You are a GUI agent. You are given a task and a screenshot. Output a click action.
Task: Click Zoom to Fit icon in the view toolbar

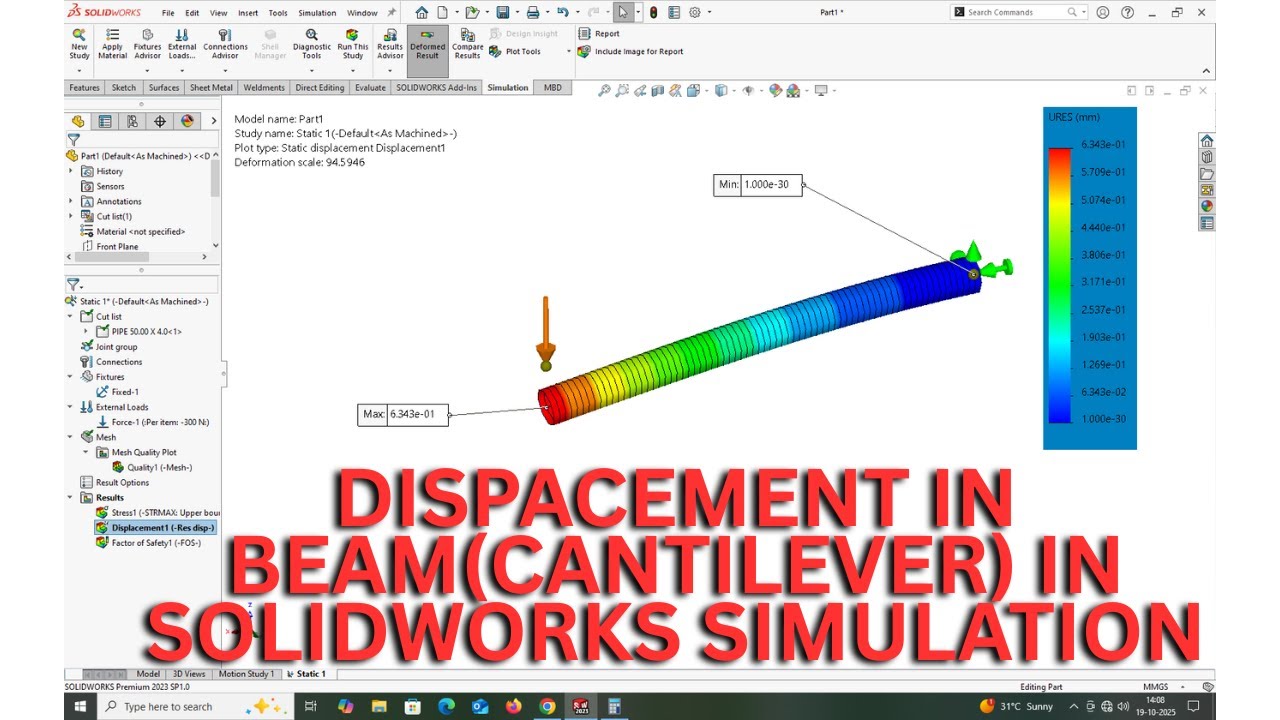tap(604, 90)
